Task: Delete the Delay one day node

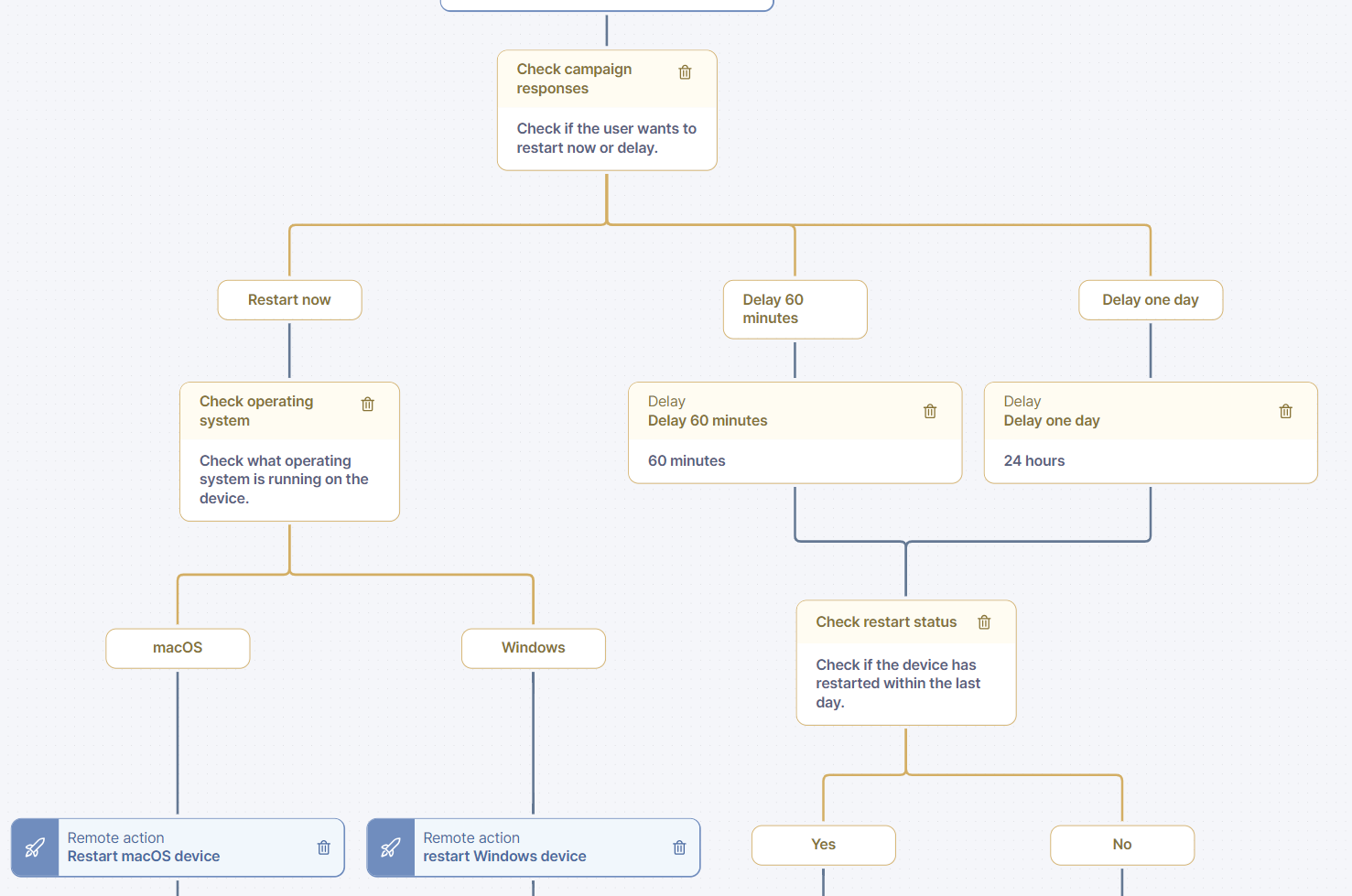Action: pos(1285,412)
